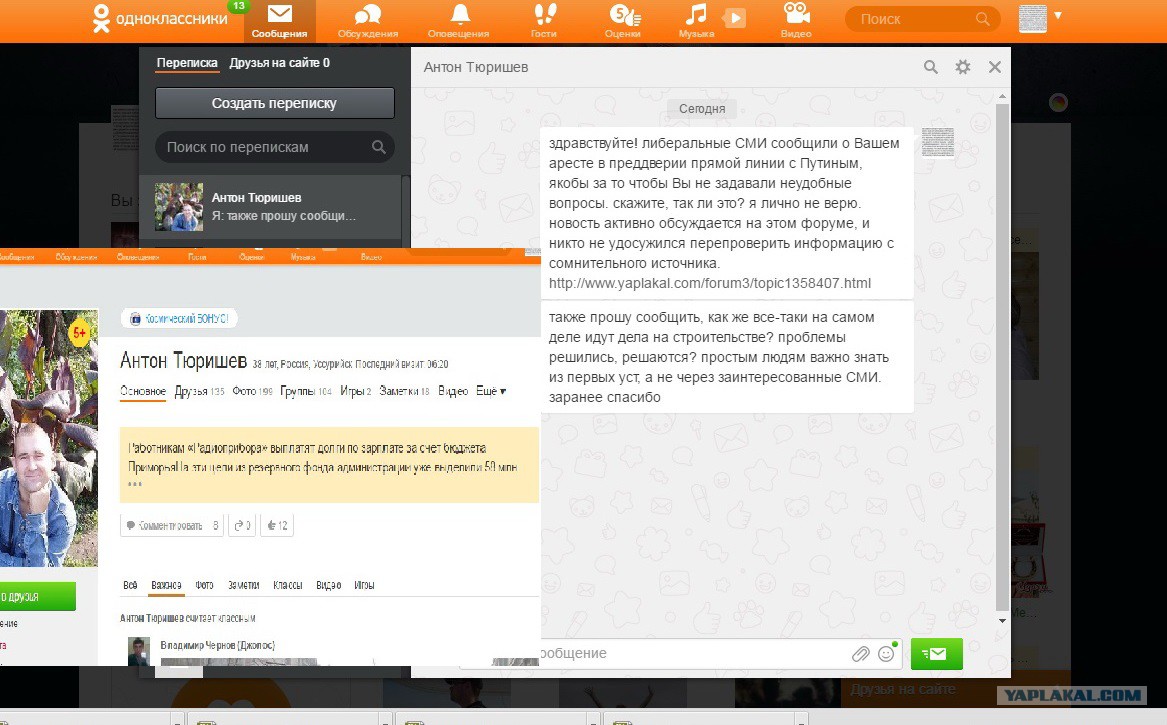
Task: Select the Игры feed filter
Action: tap(364, 585)
